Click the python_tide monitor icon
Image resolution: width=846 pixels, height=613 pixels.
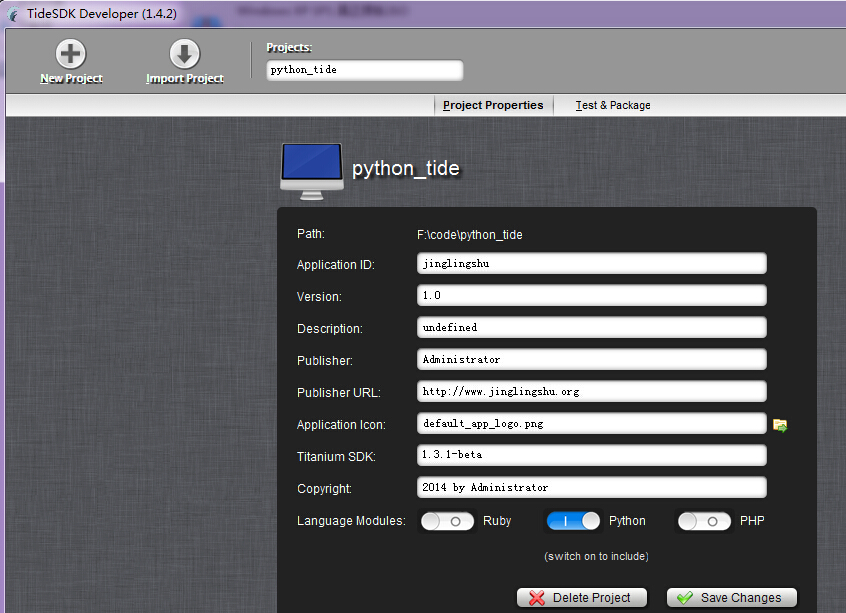click(x=312, y=171)
